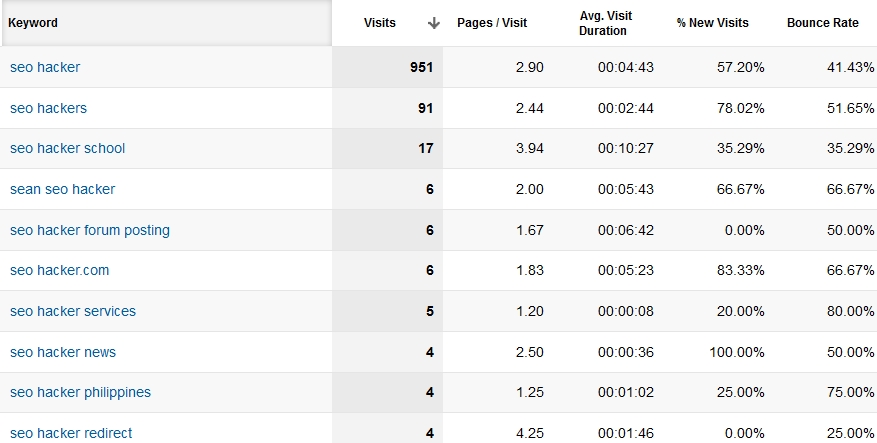Open 'seo hacker redirect' keyword link
Screen dimensions: 877x443
click(71, 433)
